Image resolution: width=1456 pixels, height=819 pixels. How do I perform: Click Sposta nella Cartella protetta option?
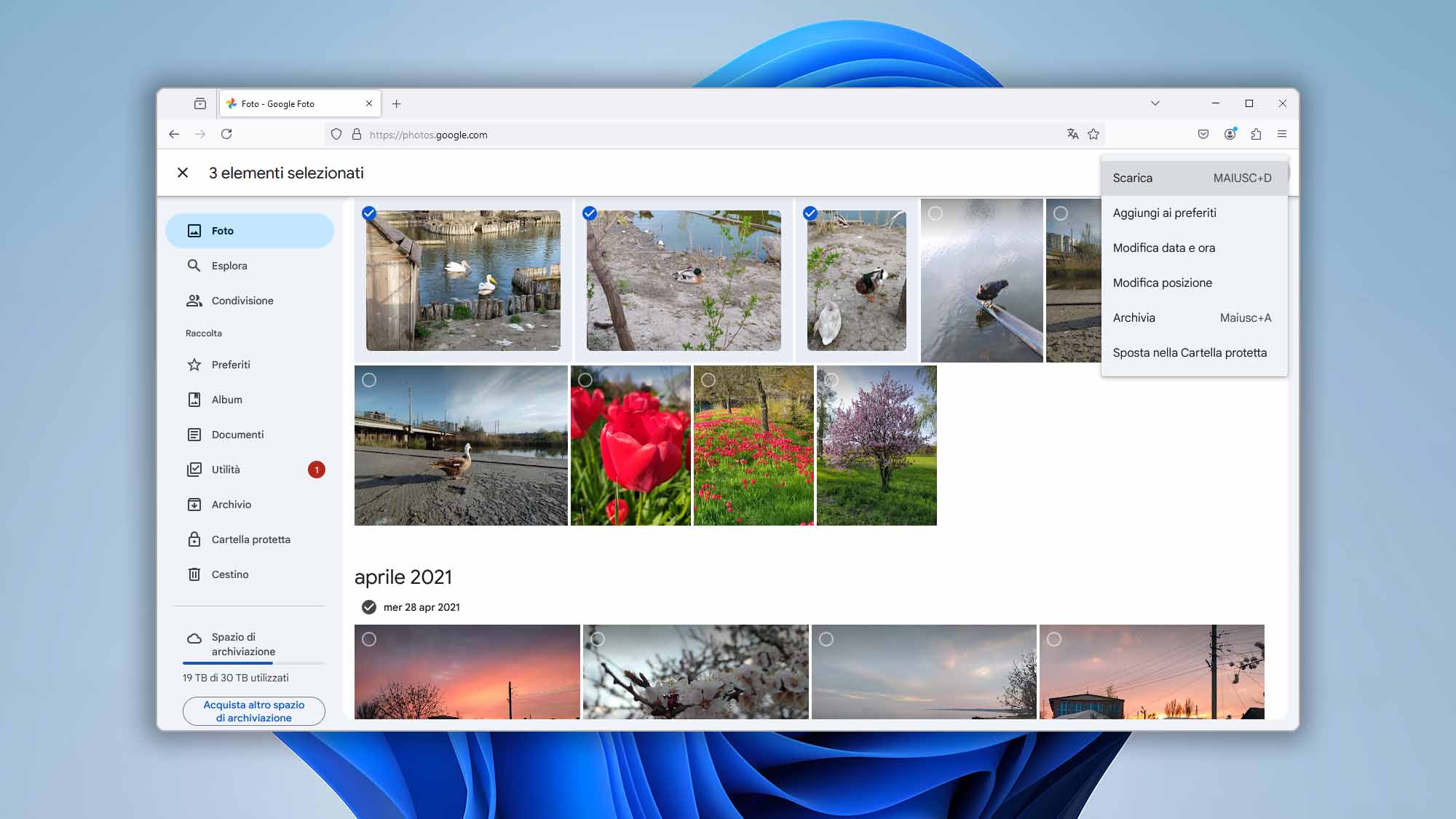(x=1190, y=352)
